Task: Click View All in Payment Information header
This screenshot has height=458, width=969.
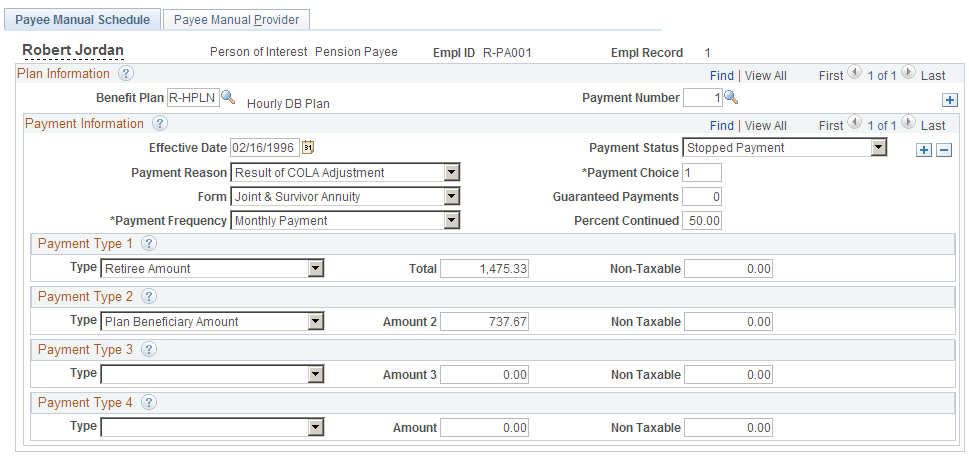Action: pyautogui.click(x=766, y=125)
